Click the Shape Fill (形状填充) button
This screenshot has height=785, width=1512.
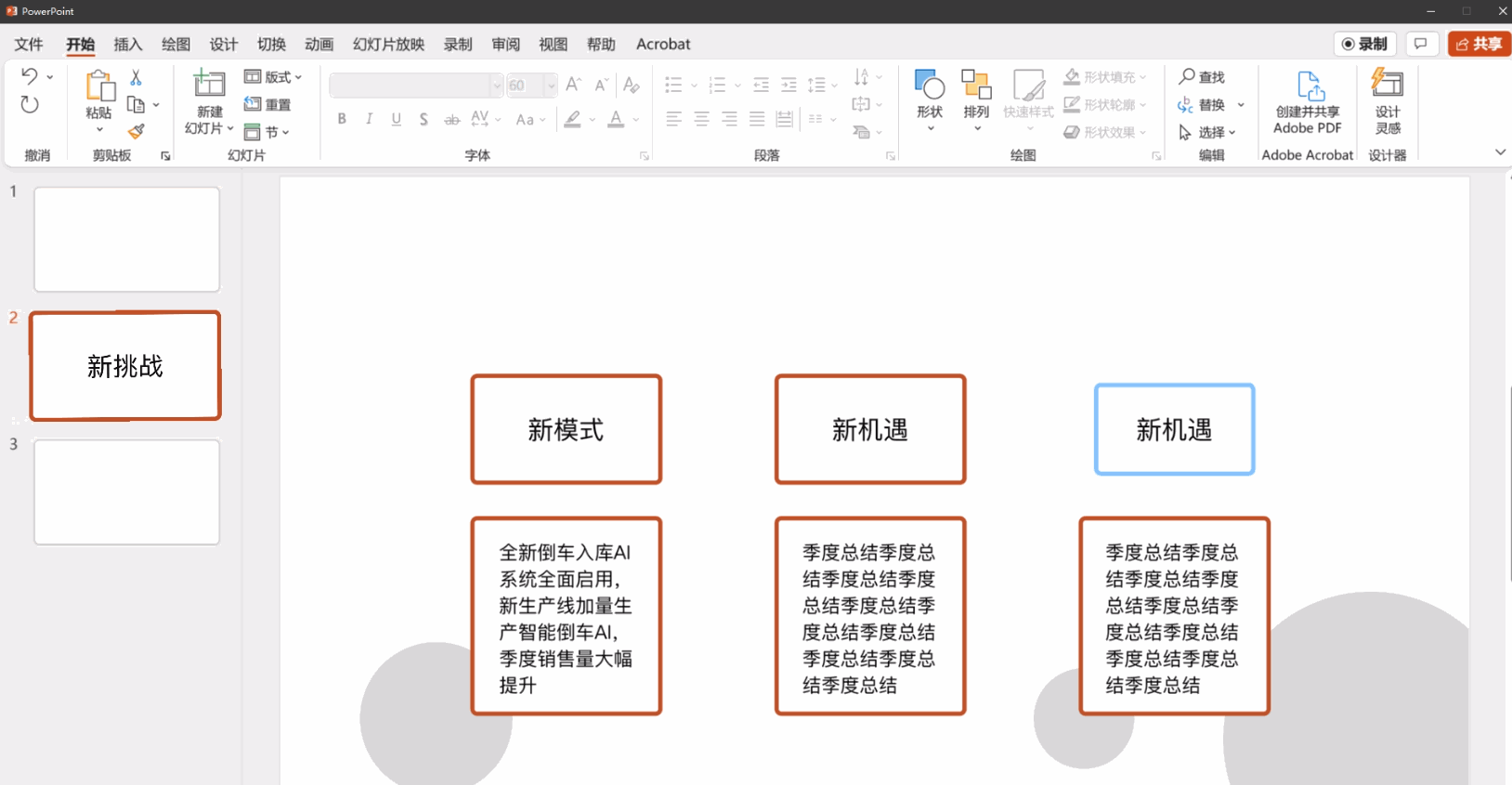point(1105,77)
